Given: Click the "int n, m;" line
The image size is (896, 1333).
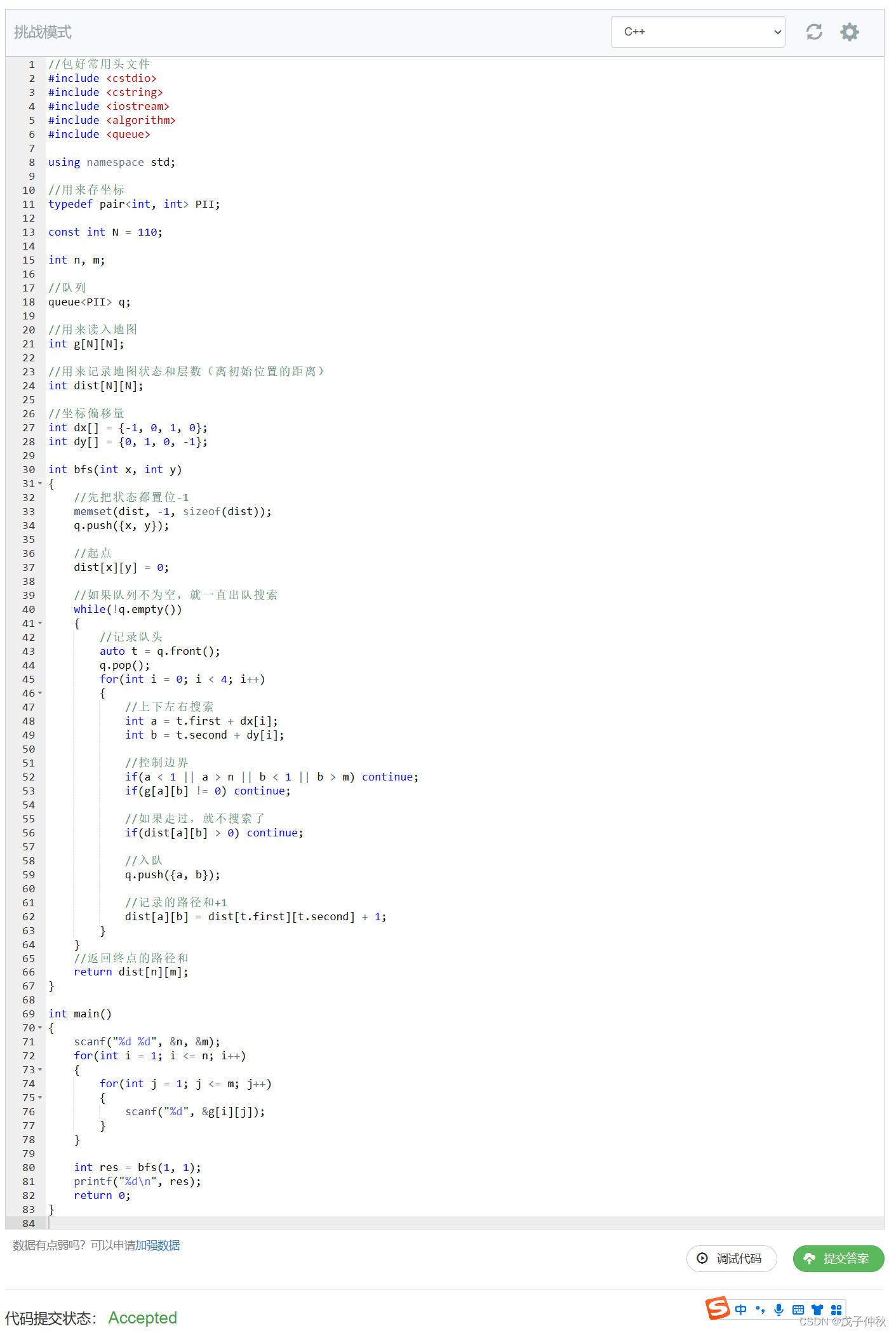Looking at the screenshot, I should pyautogui.click(x=77, y=260).
